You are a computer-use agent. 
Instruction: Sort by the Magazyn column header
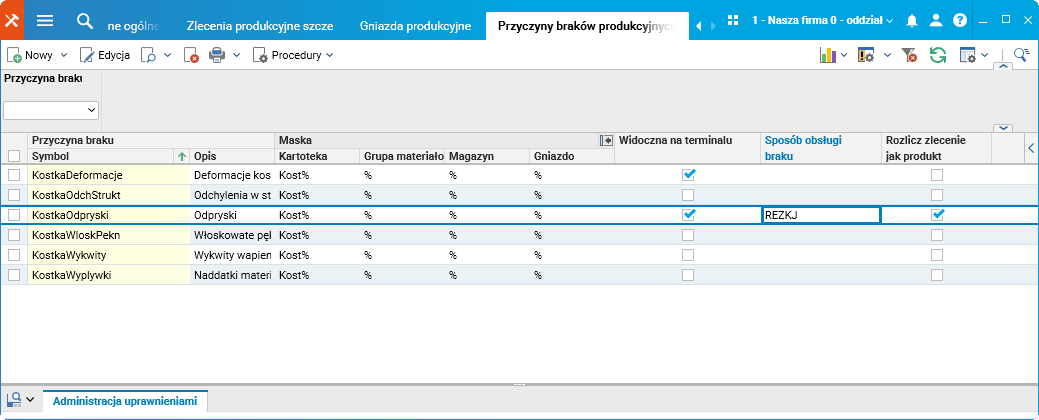(486, 156)
